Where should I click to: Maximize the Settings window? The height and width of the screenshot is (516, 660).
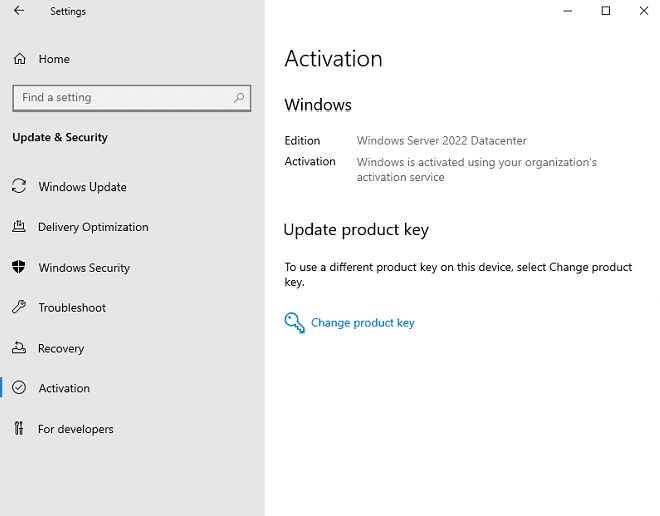(605, 11)
